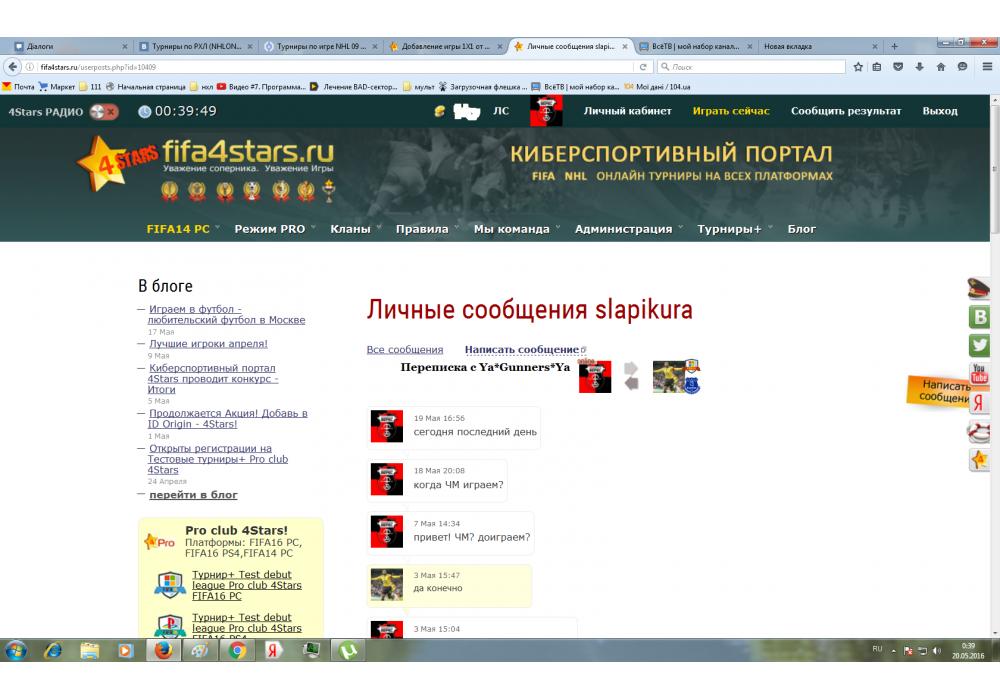Click the VK social icon on right sidebar
This screenshot has height=700, width=1000.
(x=980, y=317)
